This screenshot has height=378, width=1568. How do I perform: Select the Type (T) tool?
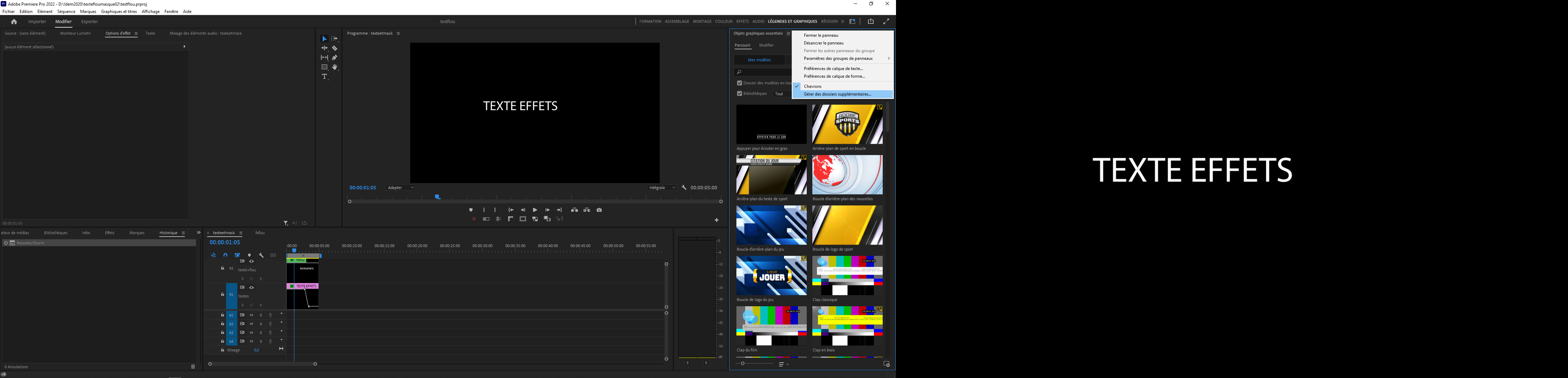(324, 77)
